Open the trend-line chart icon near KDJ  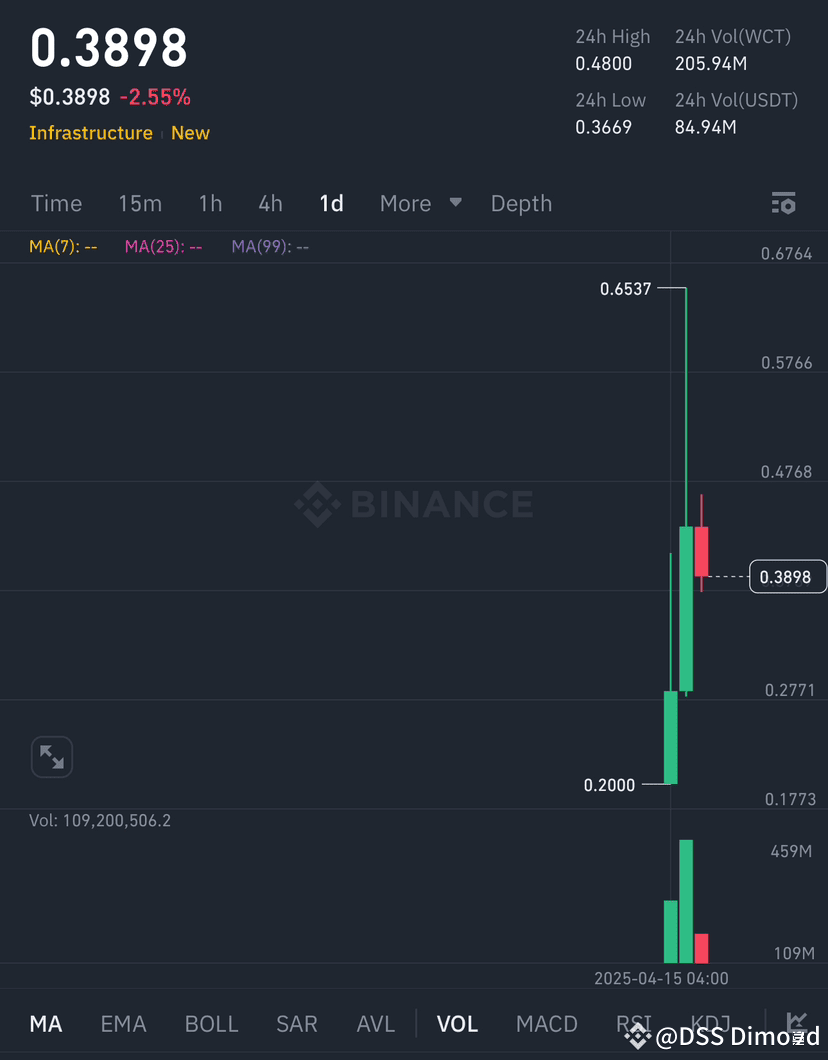point(797,1024)
